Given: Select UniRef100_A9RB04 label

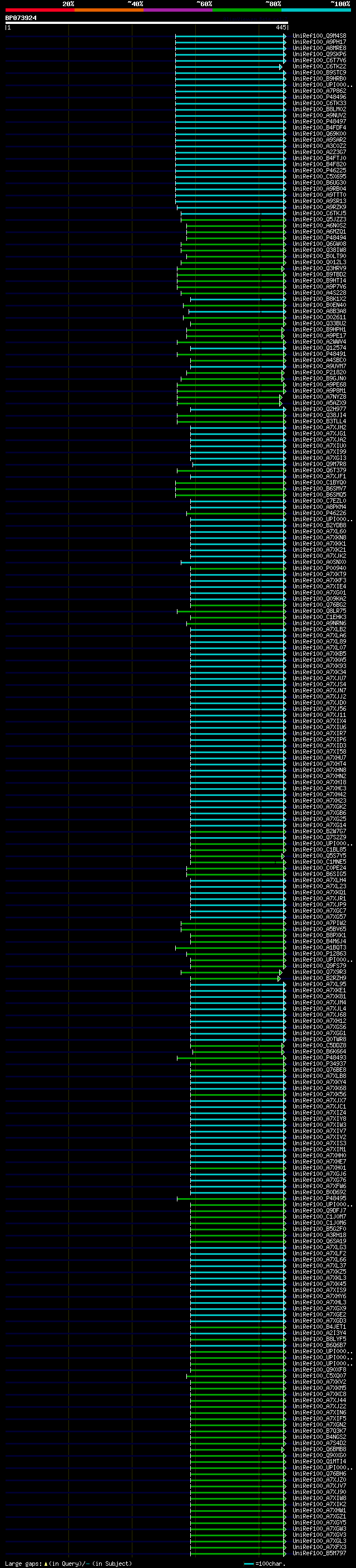Looking at the screenshot, I should point(319,189).
